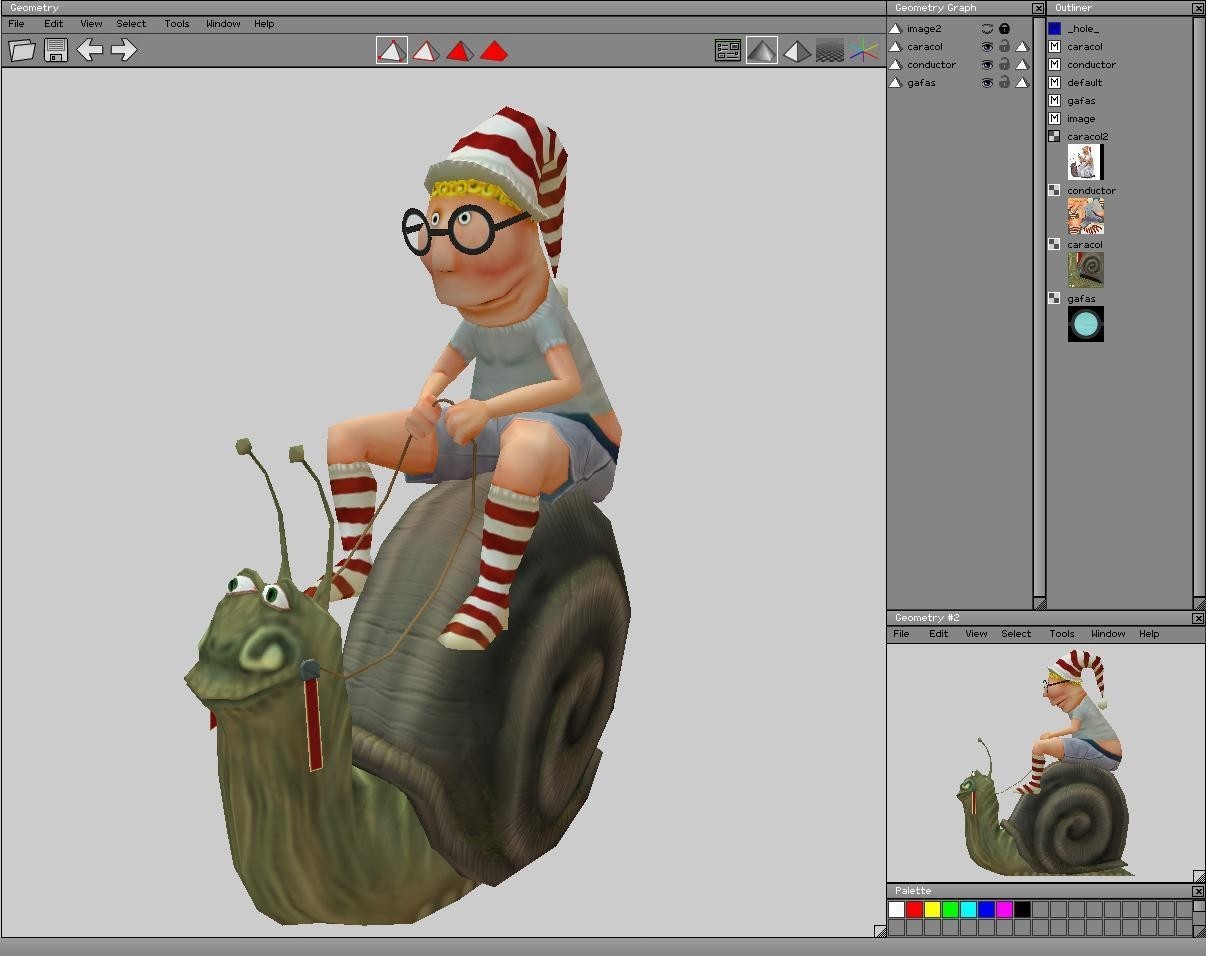
Task: Toggle the lock on conductor object
Action: [x=1004, y=65]
